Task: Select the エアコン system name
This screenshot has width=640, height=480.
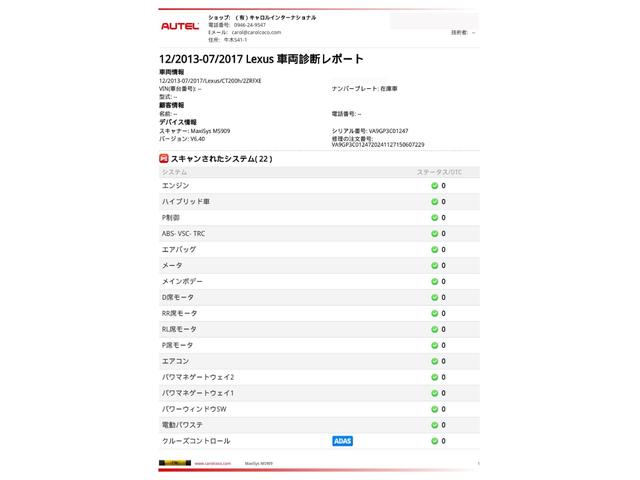Action: click(x=176, y=361)
